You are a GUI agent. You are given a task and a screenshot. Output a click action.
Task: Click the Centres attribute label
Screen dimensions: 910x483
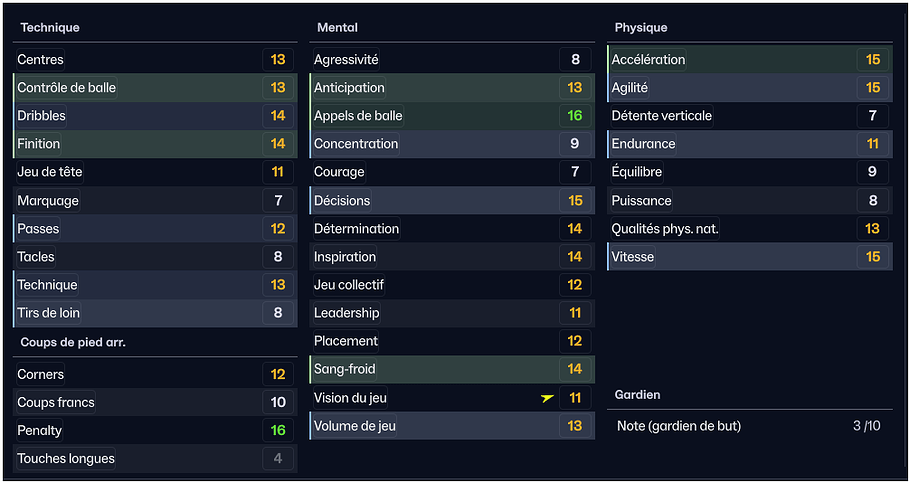point(41,60)
